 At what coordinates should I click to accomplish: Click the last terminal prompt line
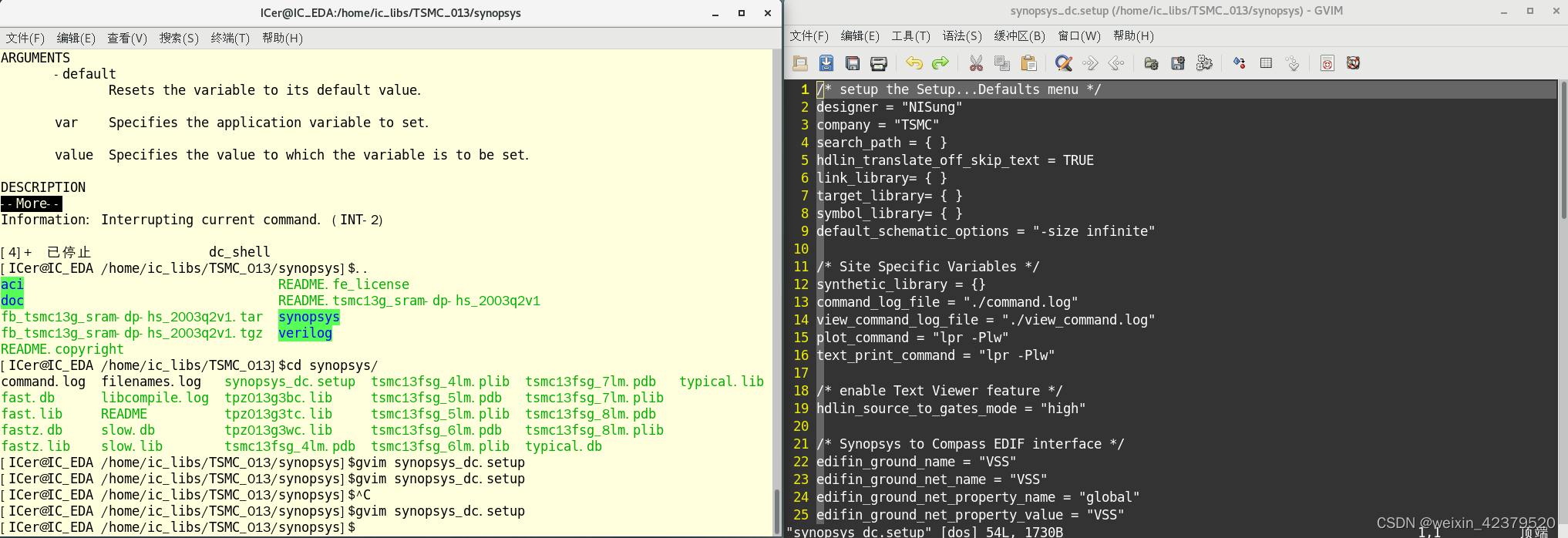pos(178,527)
